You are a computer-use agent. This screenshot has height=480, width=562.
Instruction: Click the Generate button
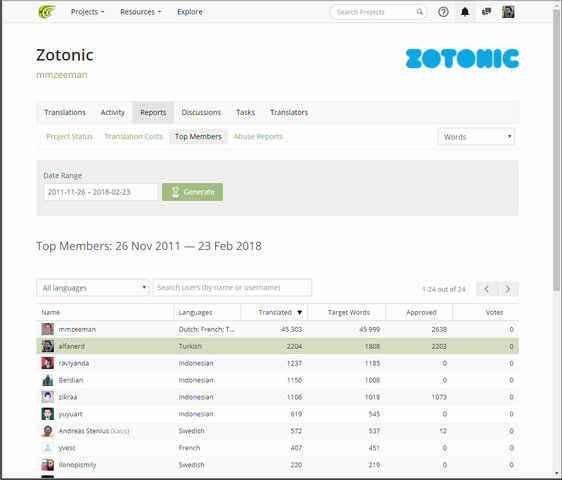192,192
